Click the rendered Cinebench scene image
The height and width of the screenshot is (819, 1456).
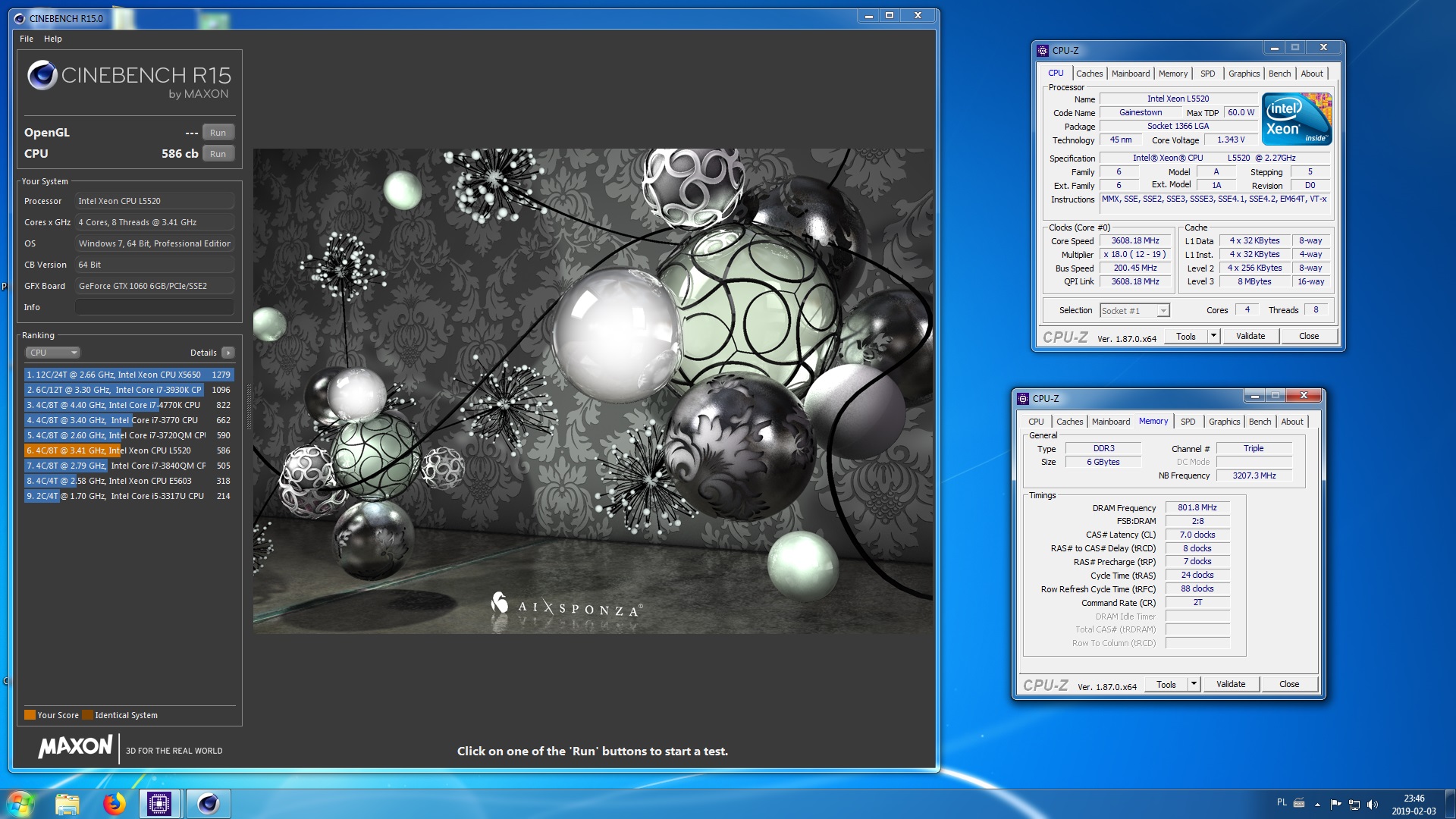(x=593, y=391)
